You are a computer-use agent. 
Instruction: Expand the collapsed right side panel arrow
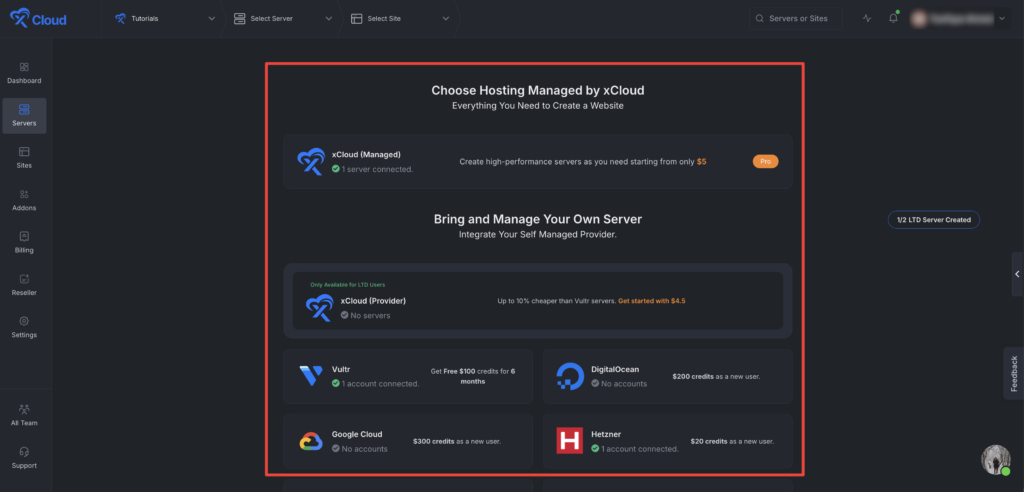tap(1017, 274)
